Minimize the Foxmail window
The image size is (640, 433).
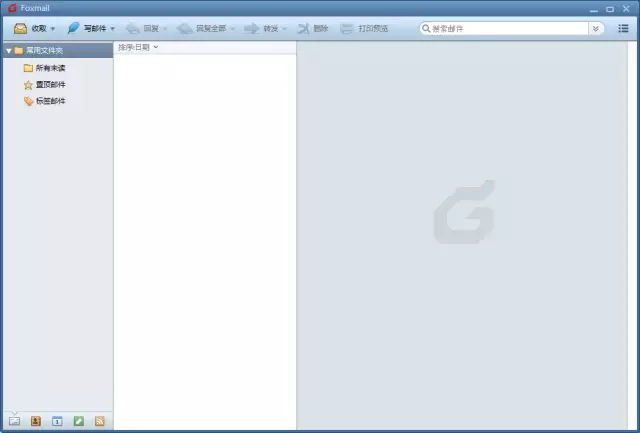point(594,9)
